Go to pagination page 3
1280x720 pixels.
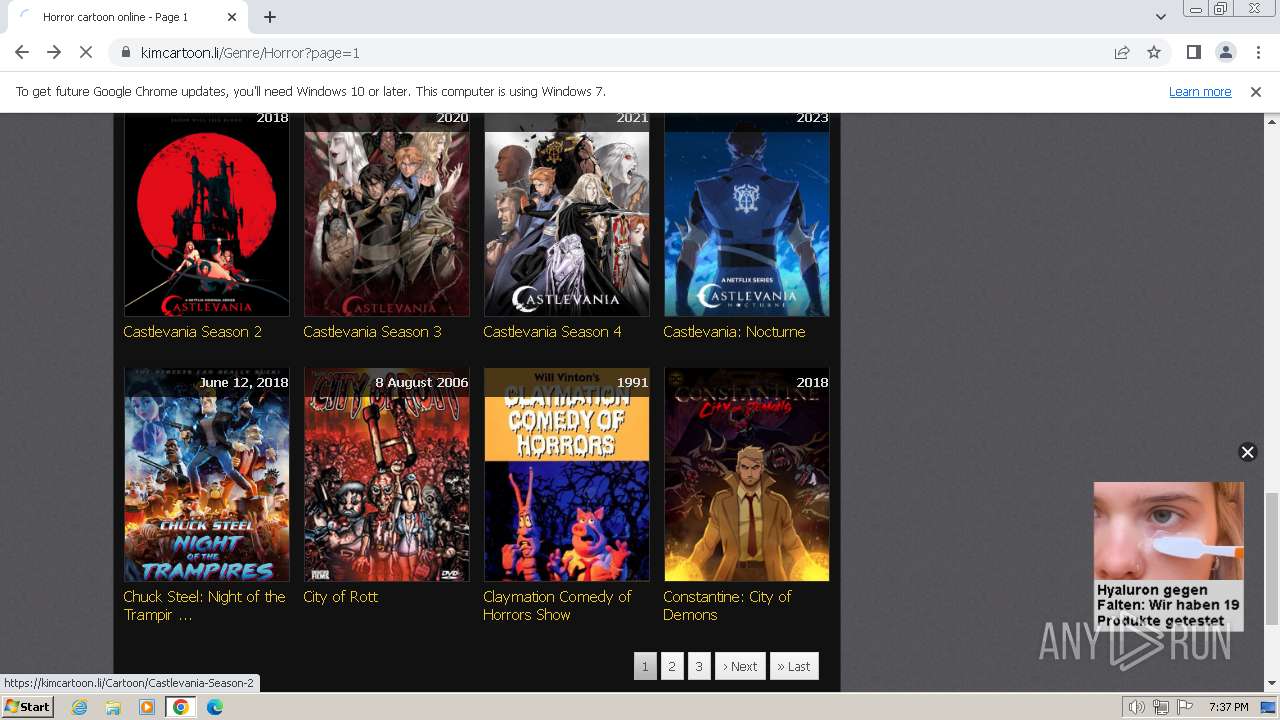point(699,666)
